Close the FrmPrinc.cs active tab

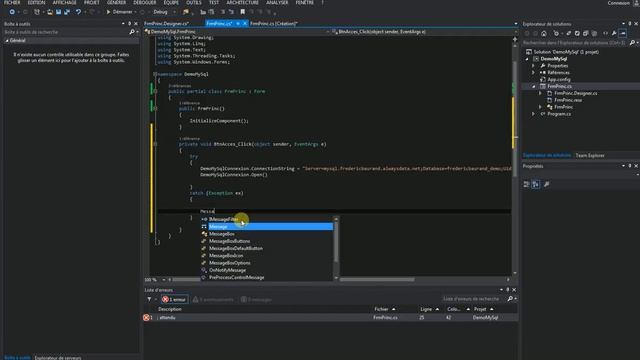[245, 24]
